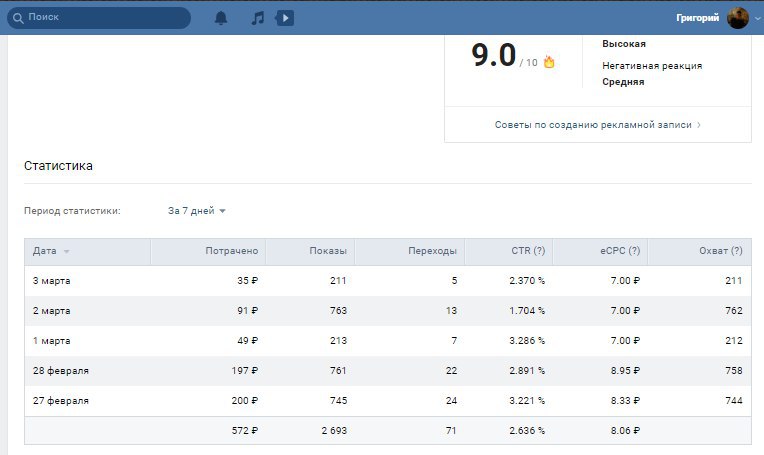Viewport: 764px width, 455px height.
Task: Click the 1.704 % CTR value
Action: [527, 311]
